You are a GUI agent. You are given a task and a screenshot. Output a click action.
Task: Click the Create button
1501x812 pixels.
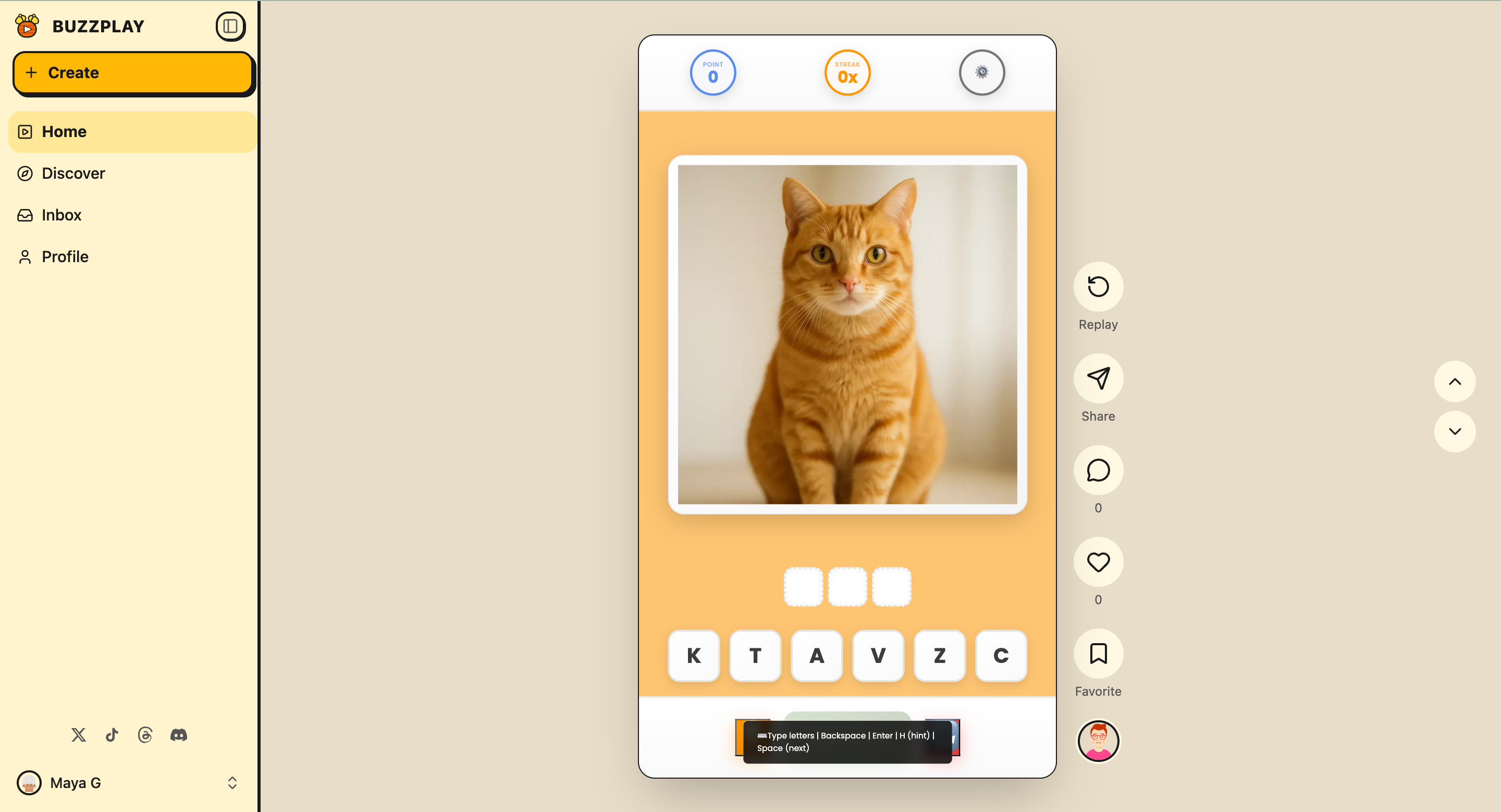[133, 73]
